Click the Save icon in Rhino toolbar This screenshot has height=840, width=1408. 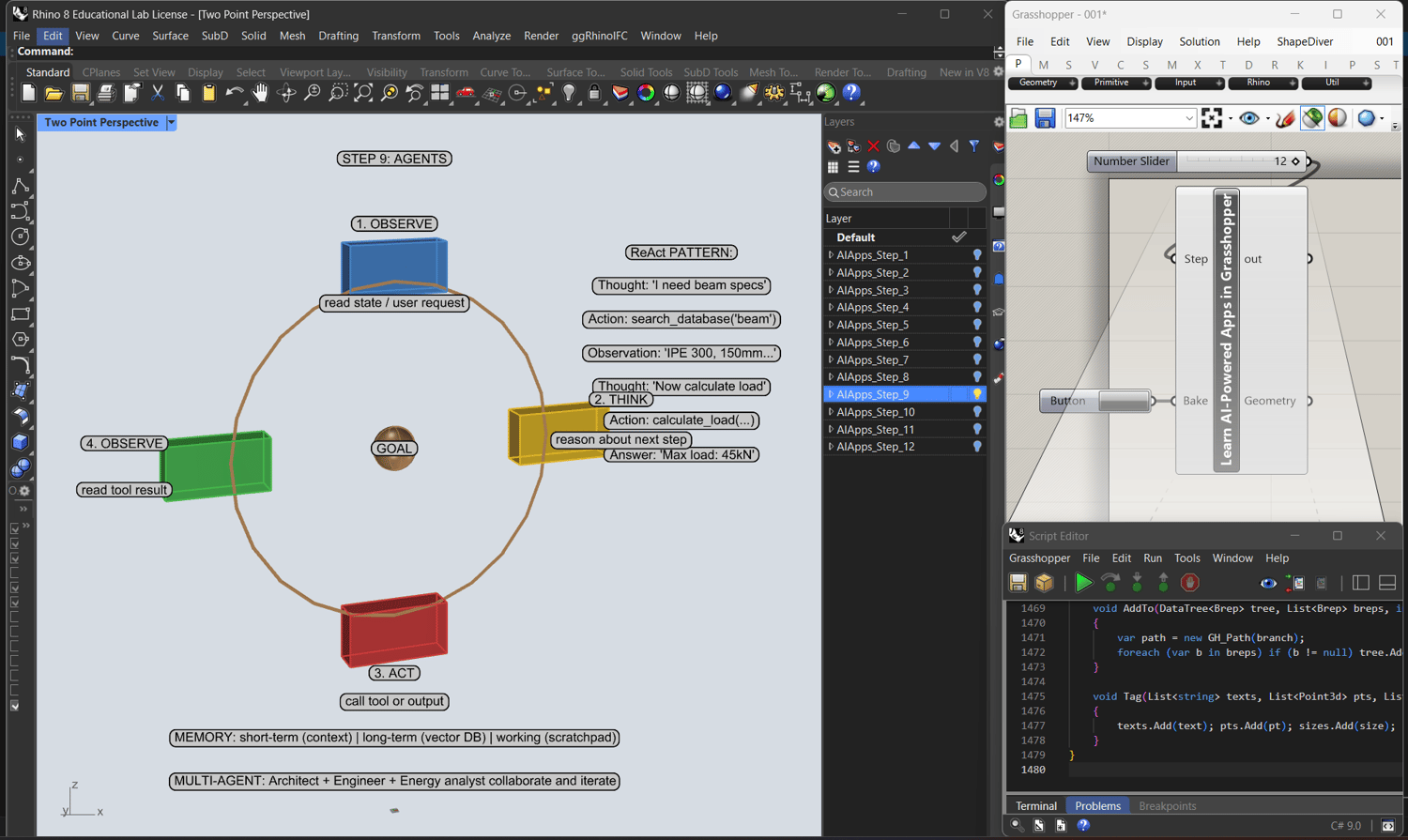[x=80, y=93]
